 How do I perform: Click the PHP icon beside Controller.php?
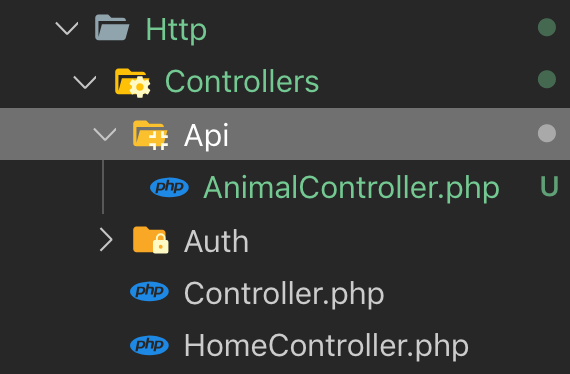point(149,291)
